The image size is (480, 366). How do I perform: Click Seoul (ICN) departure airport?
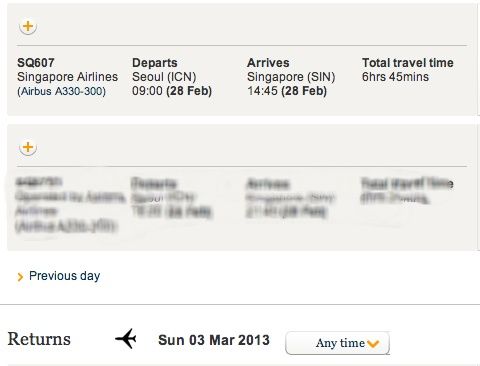tap(164, 77)
